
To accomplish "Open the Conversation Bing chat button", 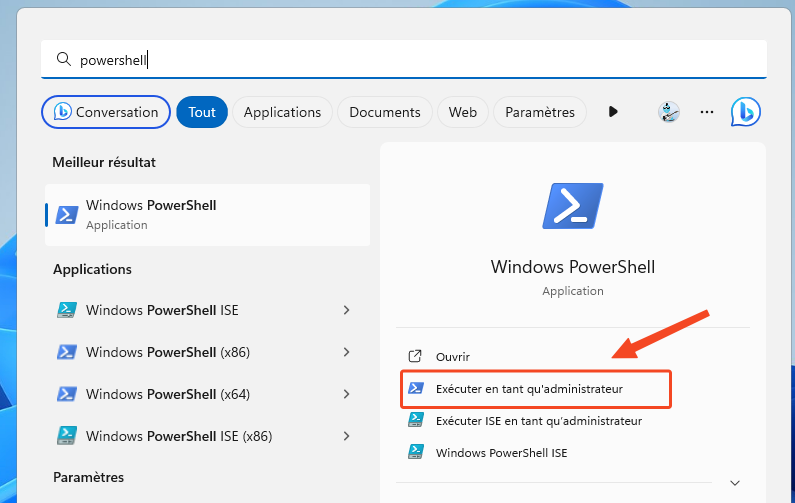I will (x=106, y=112).
